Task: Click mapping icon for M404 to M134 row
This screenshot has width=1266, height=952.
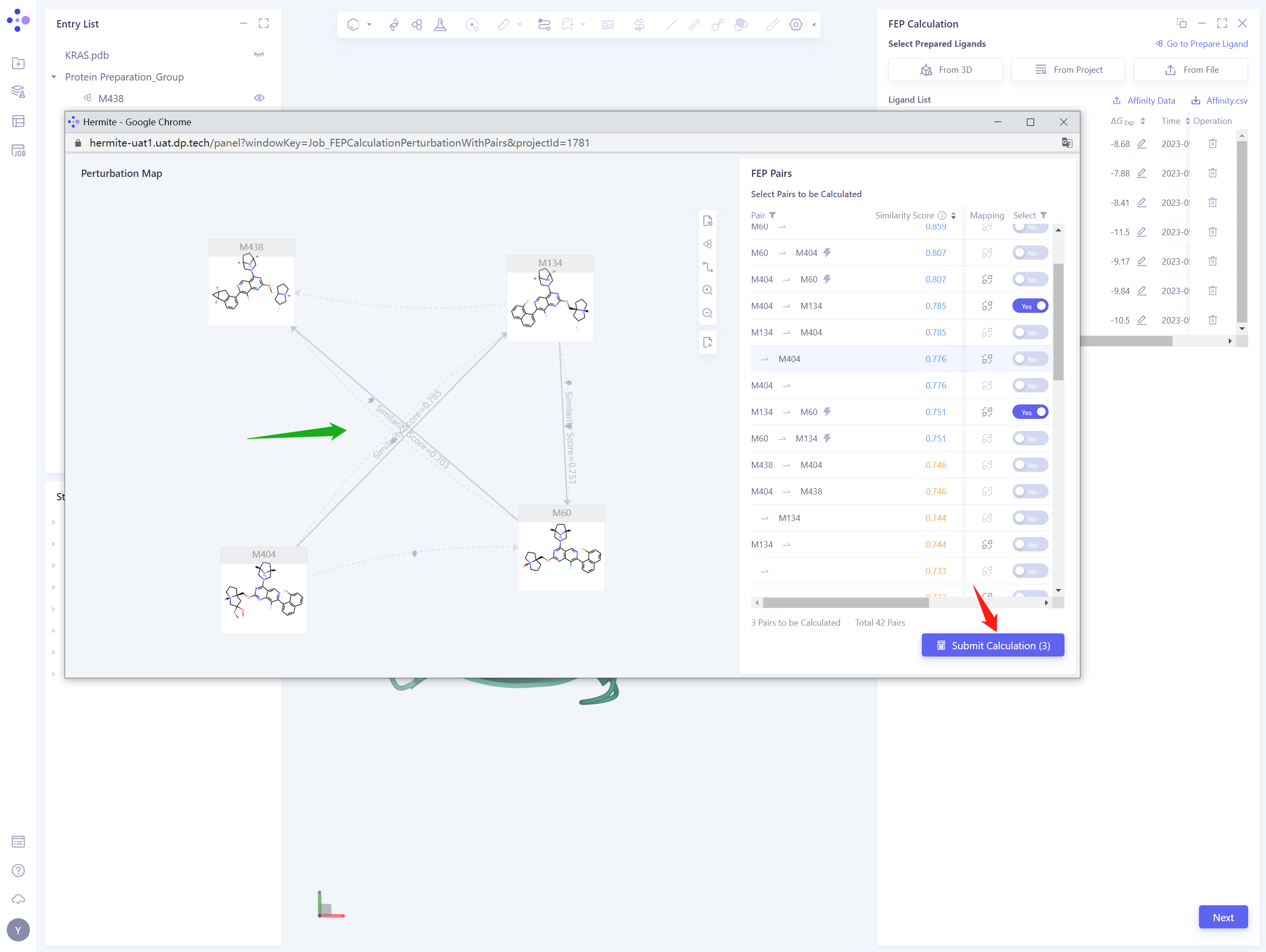Action: pos(987,306)
